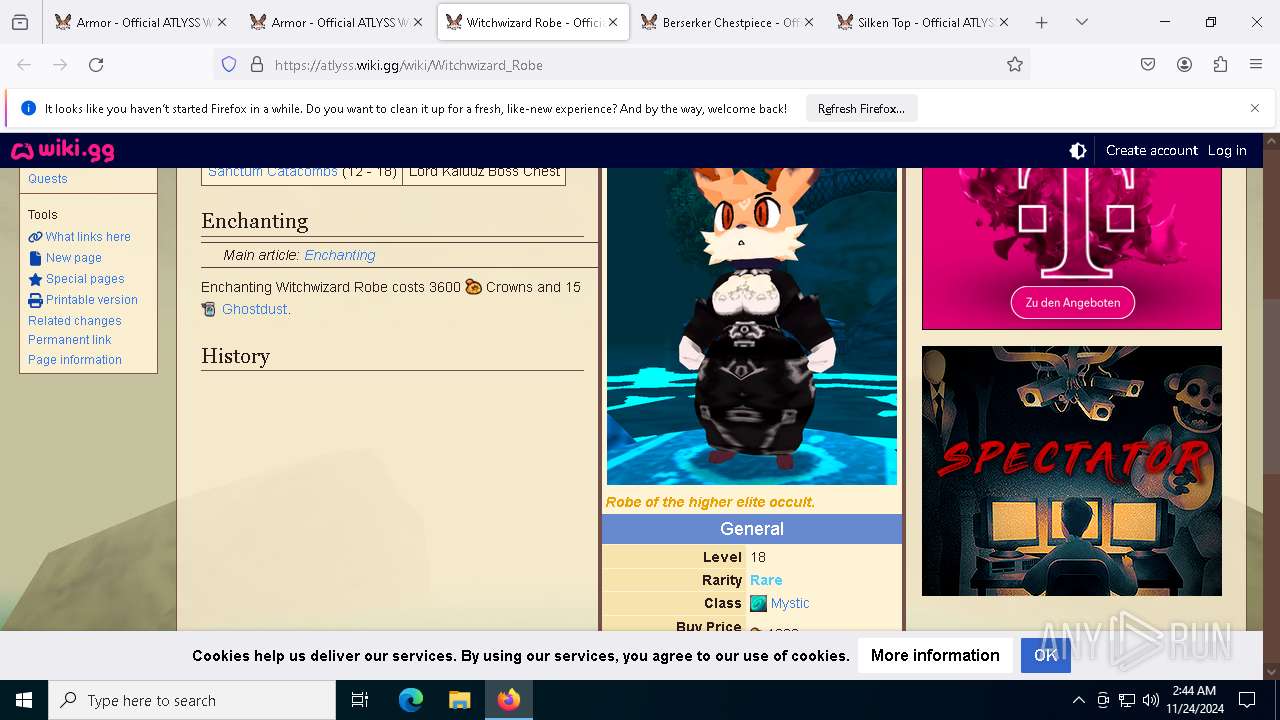The width and height of the screenshot is (1280, 720).
Task: Click the wiki.gg logo
Action: (x=62, y=151)
